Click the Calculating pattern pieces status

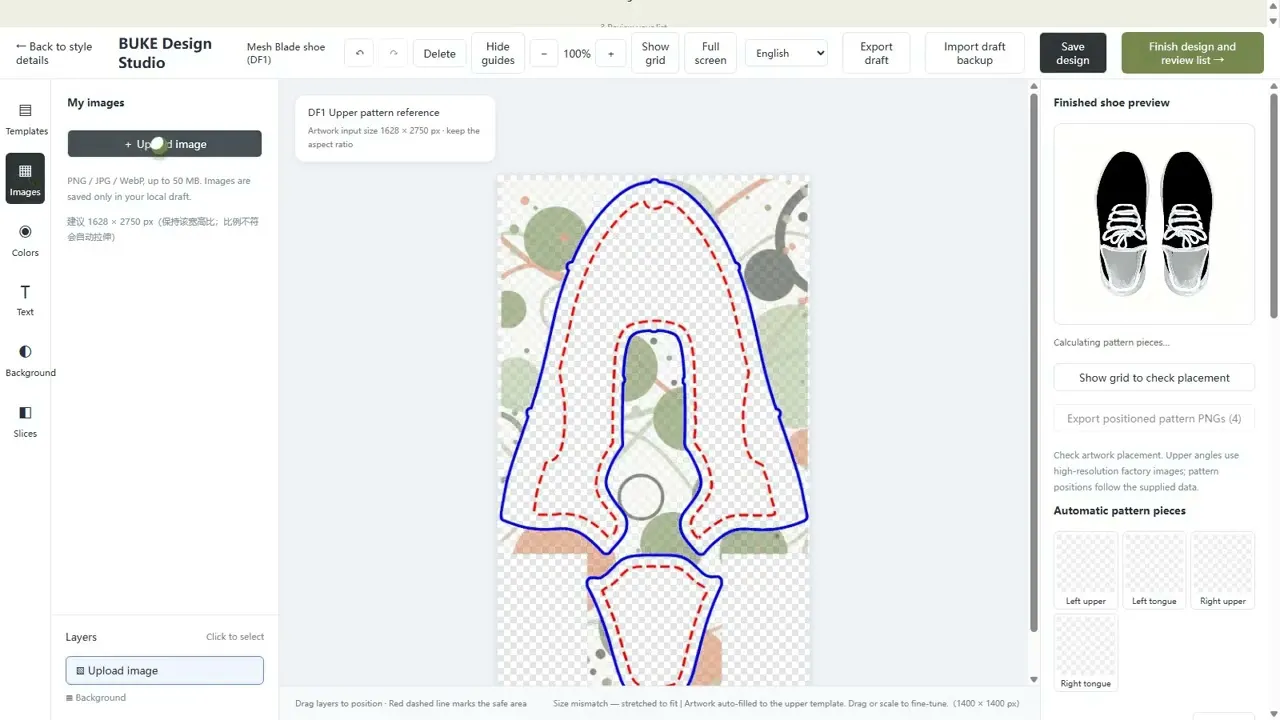(x=1111, y=343)
